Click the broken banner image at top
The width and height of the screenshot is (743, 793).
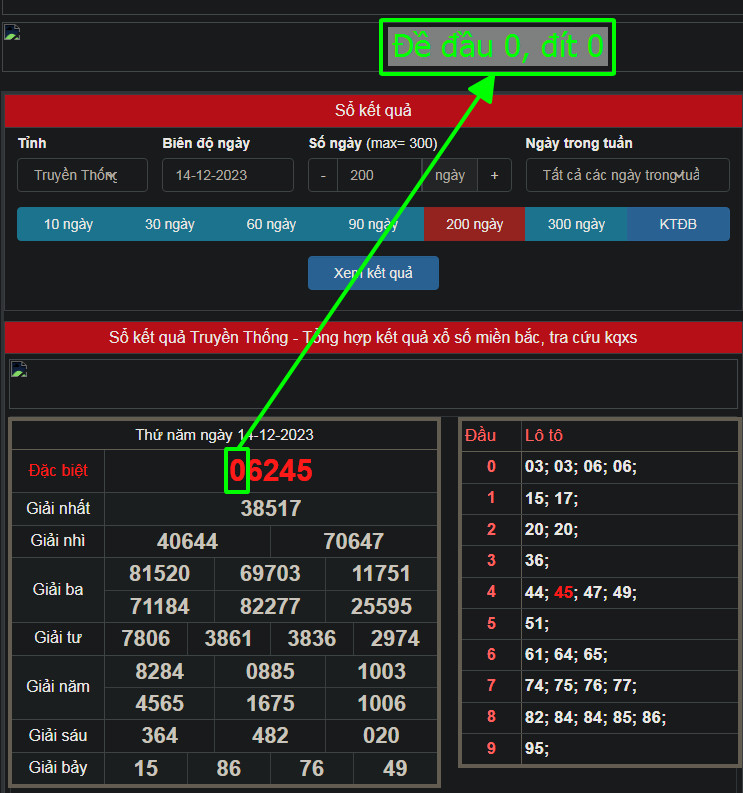(x=12, y=33)
